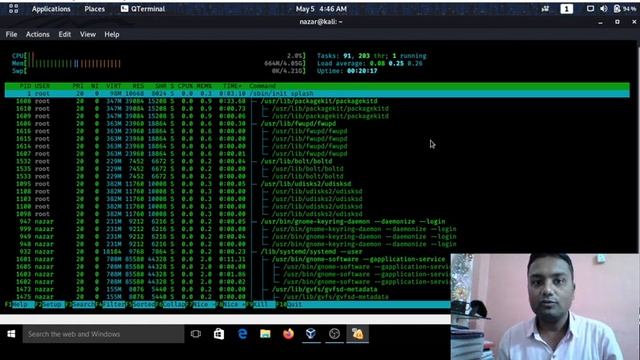
Task: Open the Windows Start button
Action: [11, 334]
